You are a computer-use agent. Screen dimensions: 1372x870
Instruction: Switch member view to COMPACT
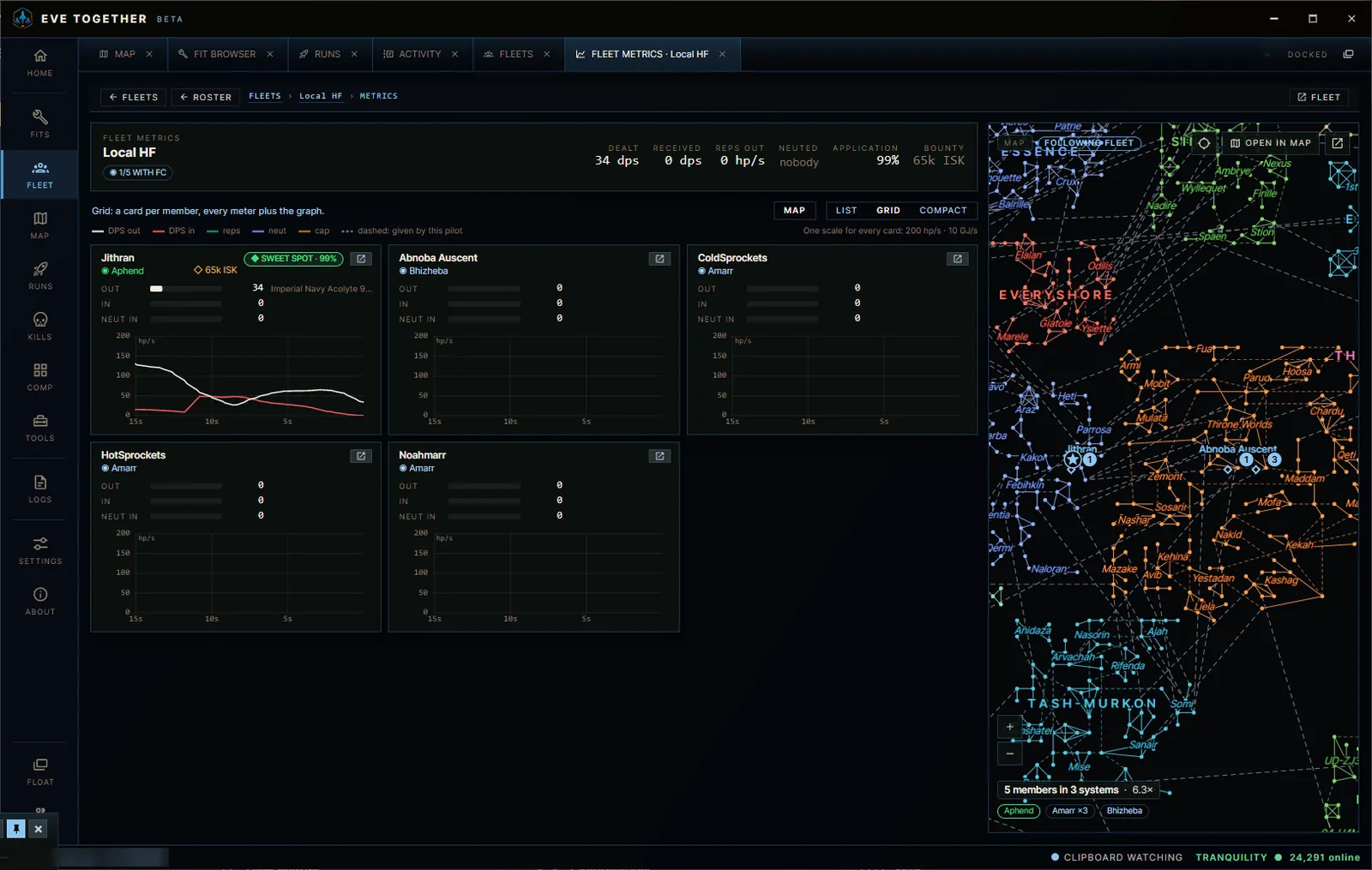point(943,210)
